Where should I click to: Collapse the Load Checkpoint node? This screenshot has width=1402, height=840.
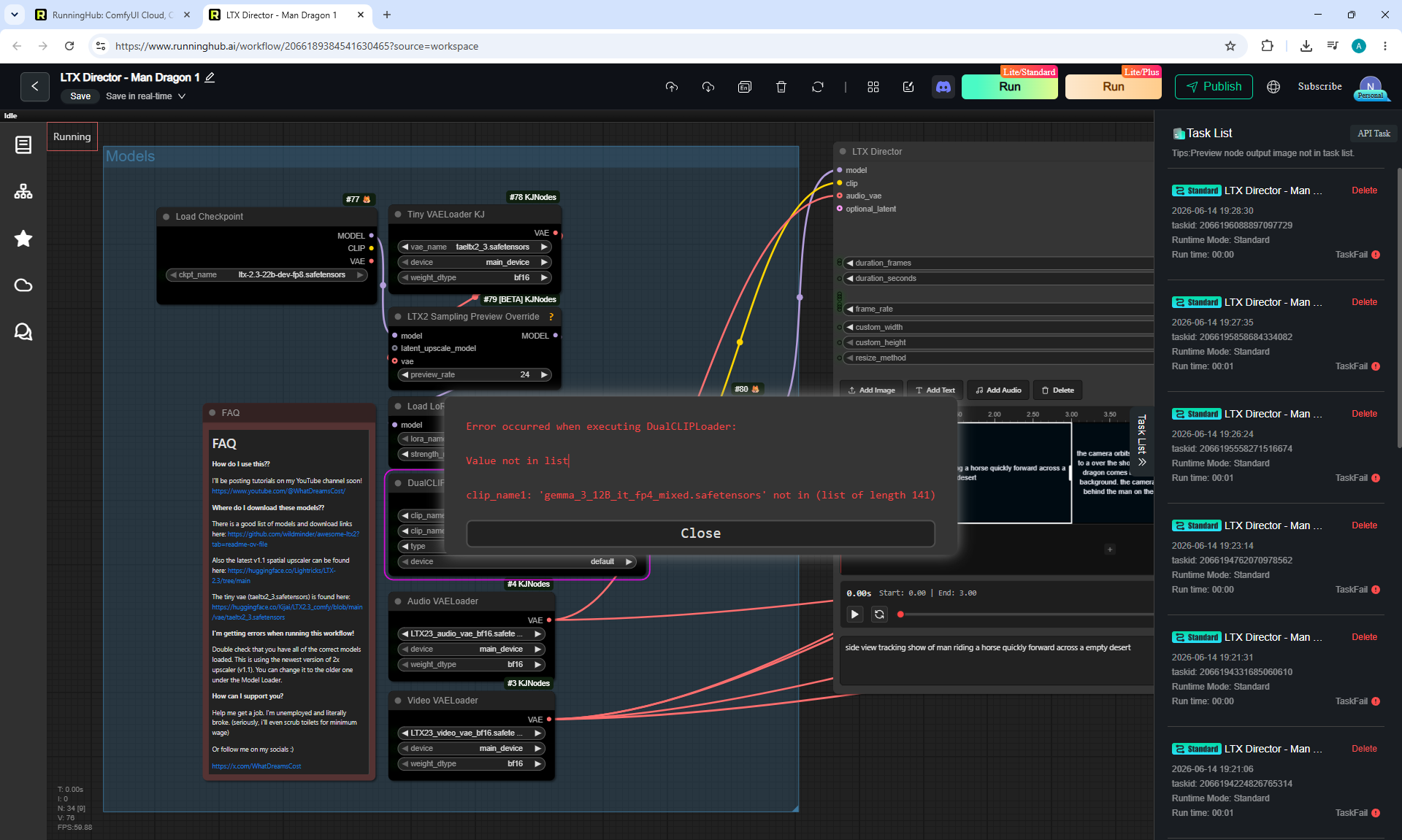click(166, 217)
